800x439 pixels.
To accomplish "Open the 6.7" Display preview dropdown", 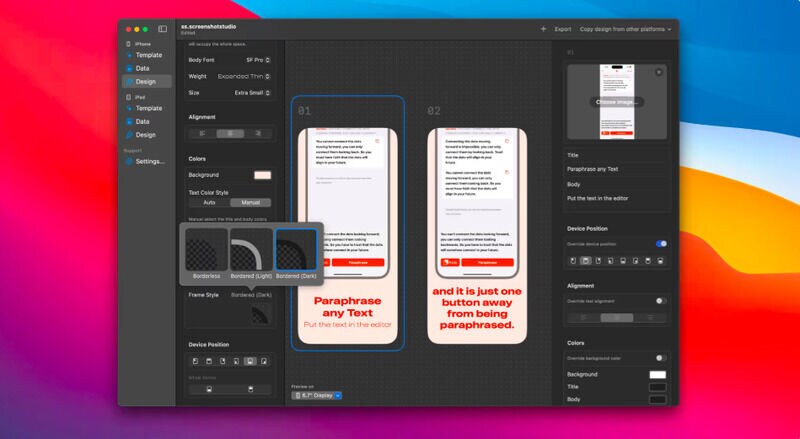I will [x=317, y=395].
